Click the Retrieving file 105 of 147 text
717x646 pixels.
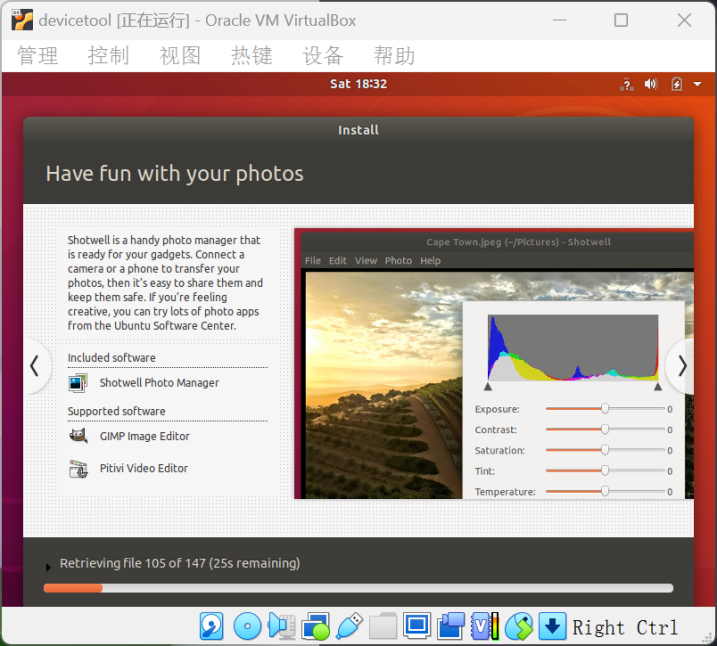[x=180, y=563]
